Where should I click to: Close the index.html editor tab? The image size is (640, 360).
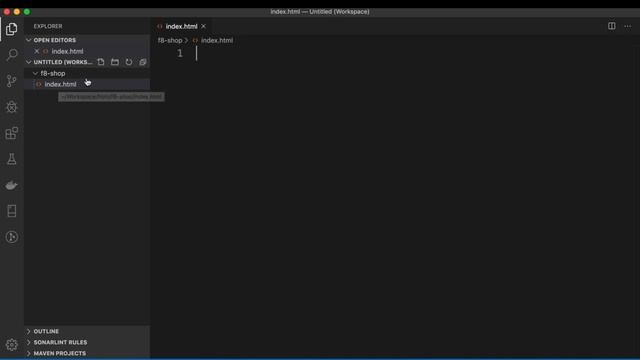coord(203,26)
